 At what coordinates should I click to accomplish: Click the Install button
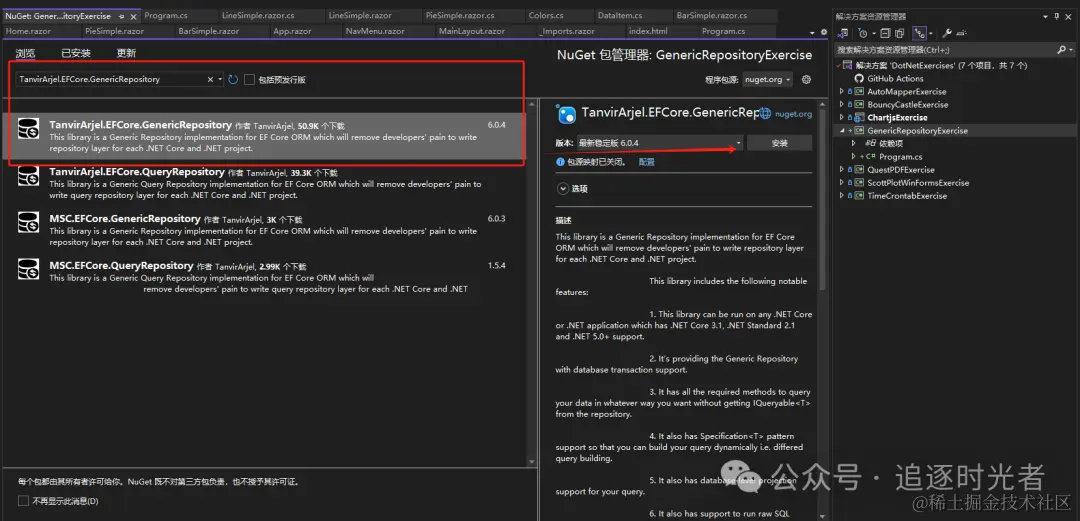779,143
